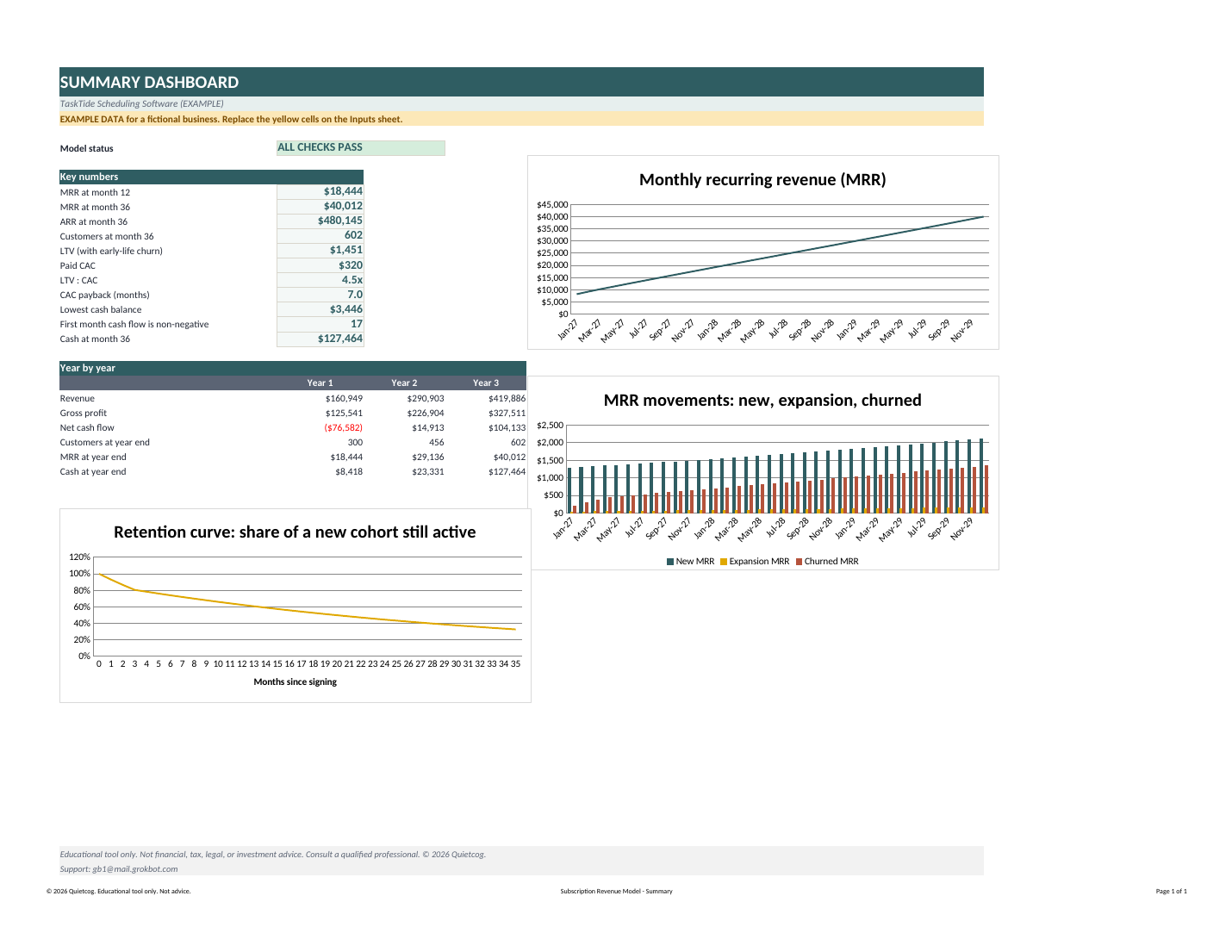
Task: Click the Subscription Revenue Model - Summary footer
Action: tap(616, 892)
